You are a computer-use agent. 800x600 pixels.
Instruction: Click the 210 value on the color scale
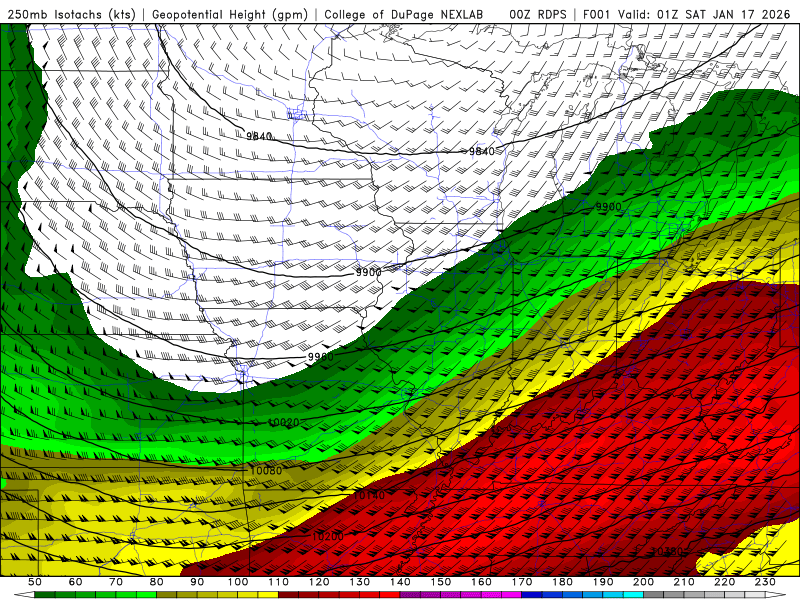684,582
